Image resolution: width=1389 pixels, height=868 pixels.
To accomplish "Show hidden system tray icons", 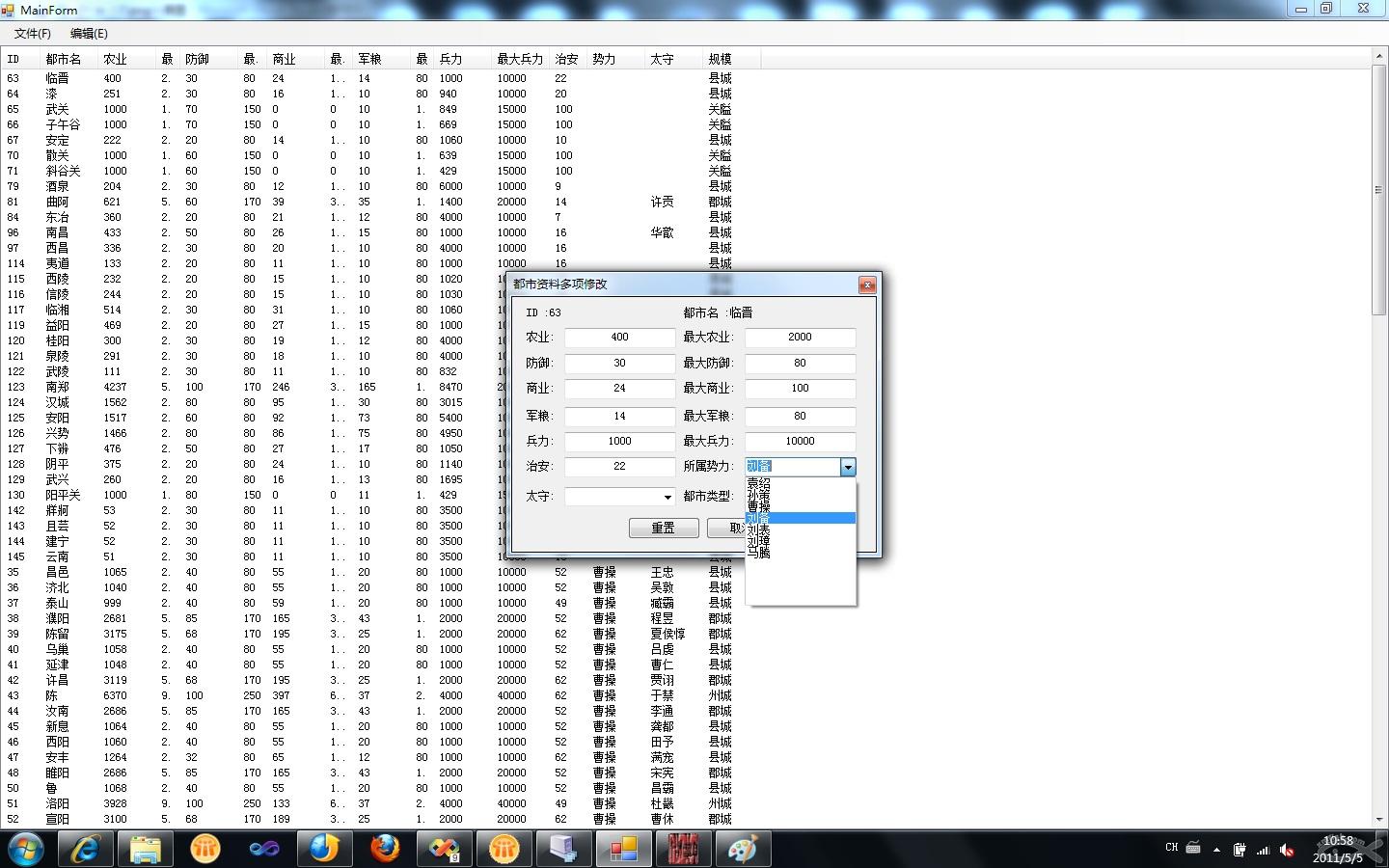I will pyautogui.click(x=1216, y=850).
